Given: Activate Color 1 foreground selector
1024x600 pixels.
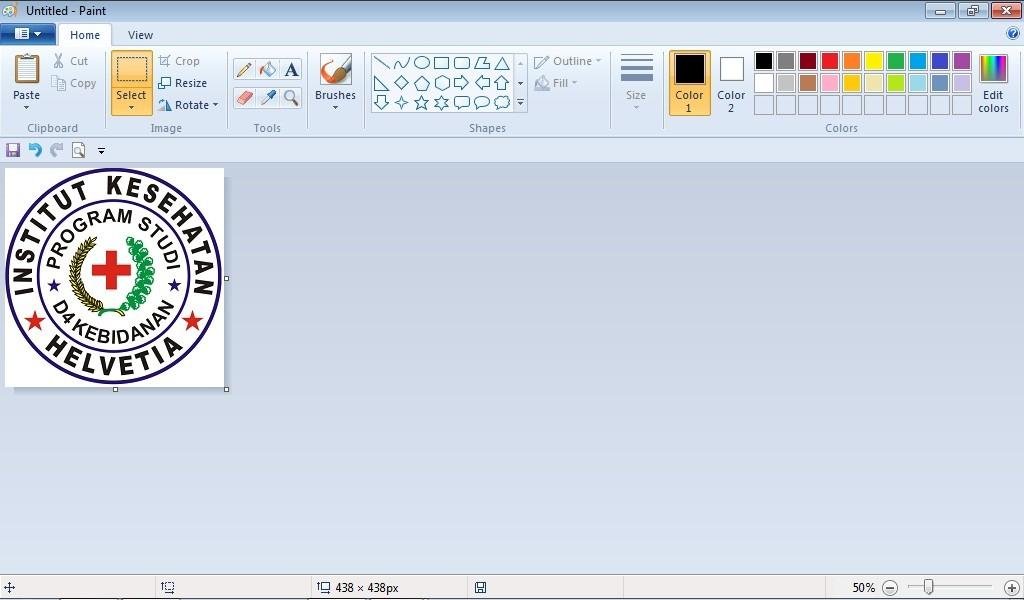Looking at the screenshot, I should (690, 84).
